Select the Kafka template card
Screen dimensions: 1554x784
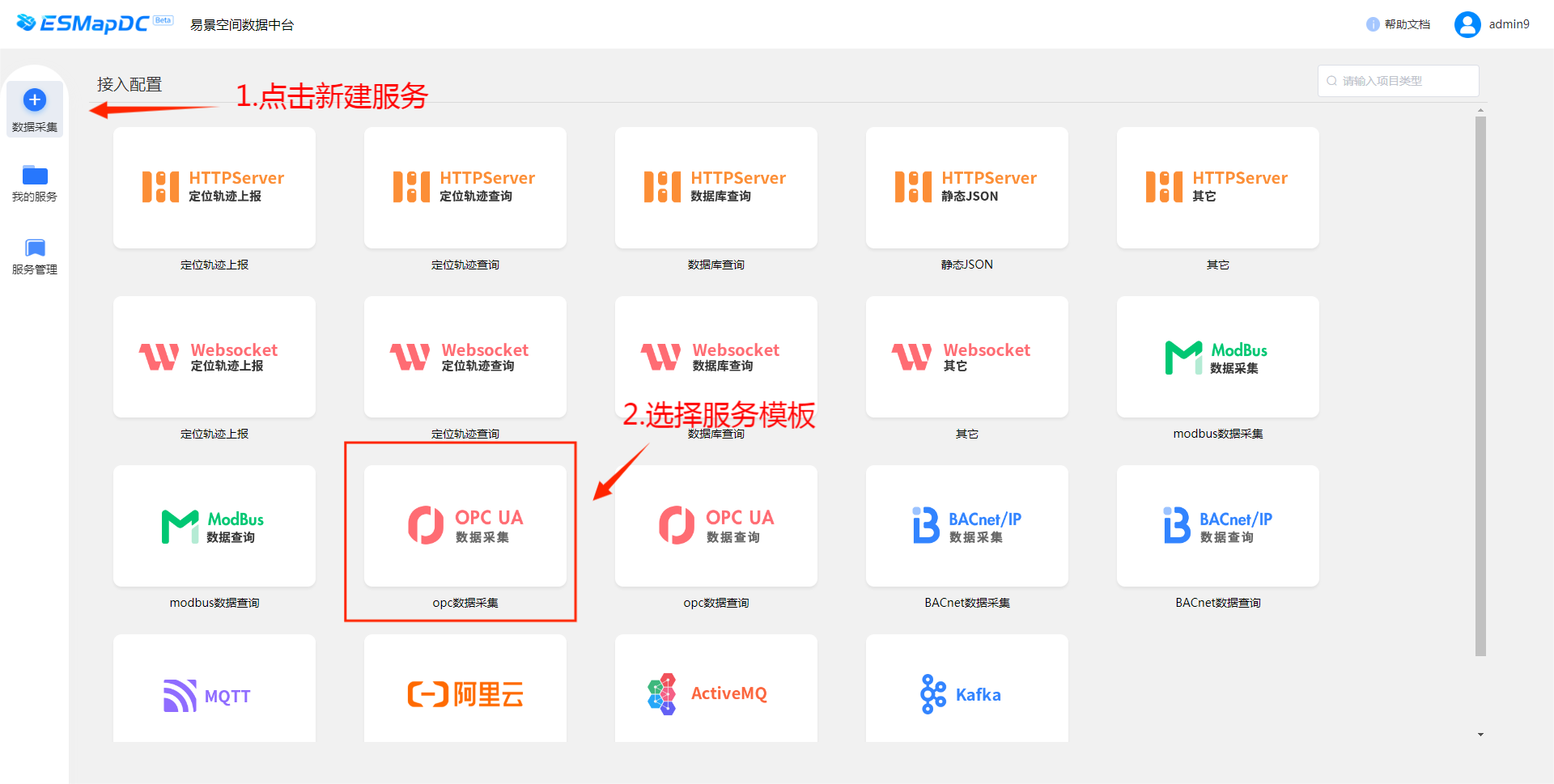pyautogui.click(x=967, y=689)
